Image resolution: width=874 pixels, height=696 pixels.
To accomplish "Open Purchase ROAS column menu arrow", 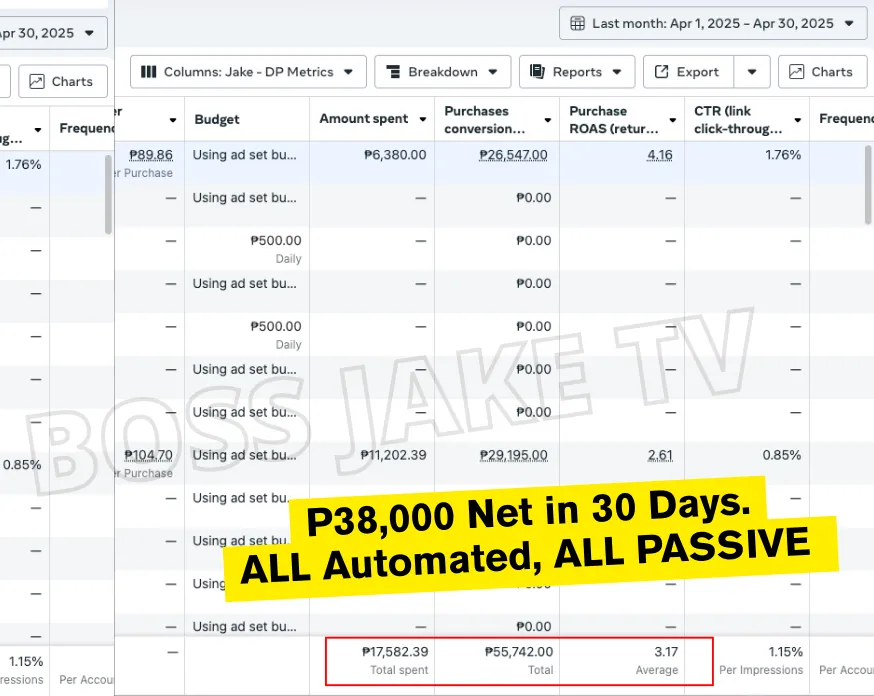I will (x=672, y=120).
